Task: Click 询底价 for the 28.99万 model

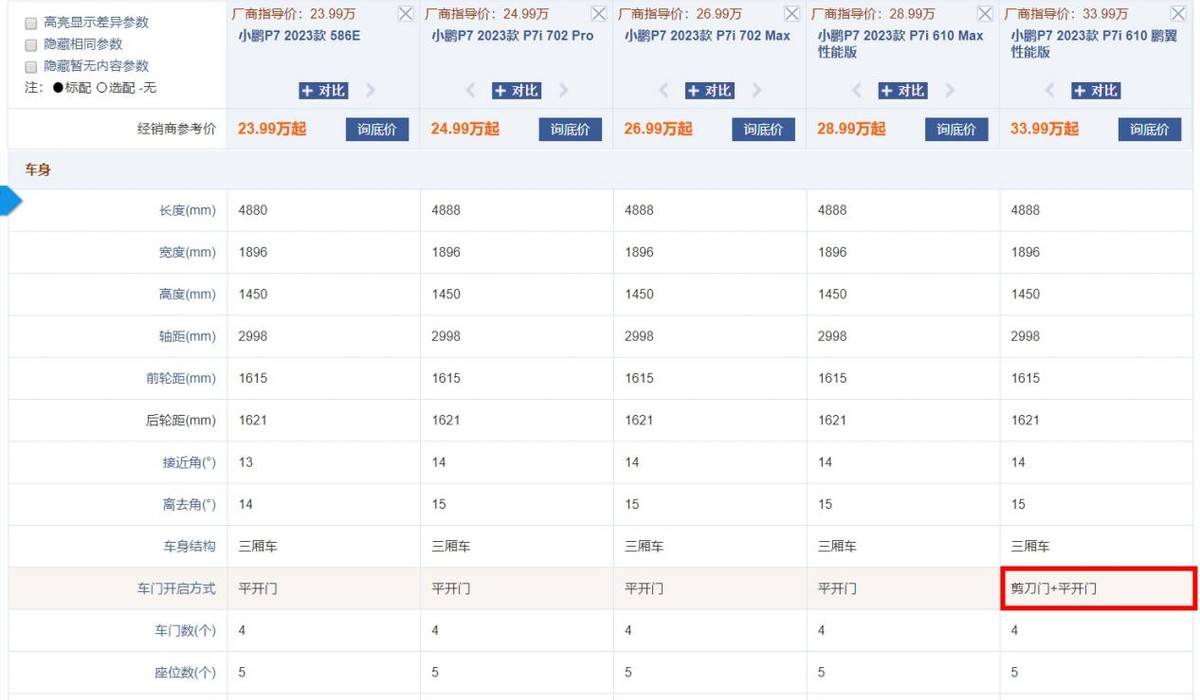Action: pos(956,129)
